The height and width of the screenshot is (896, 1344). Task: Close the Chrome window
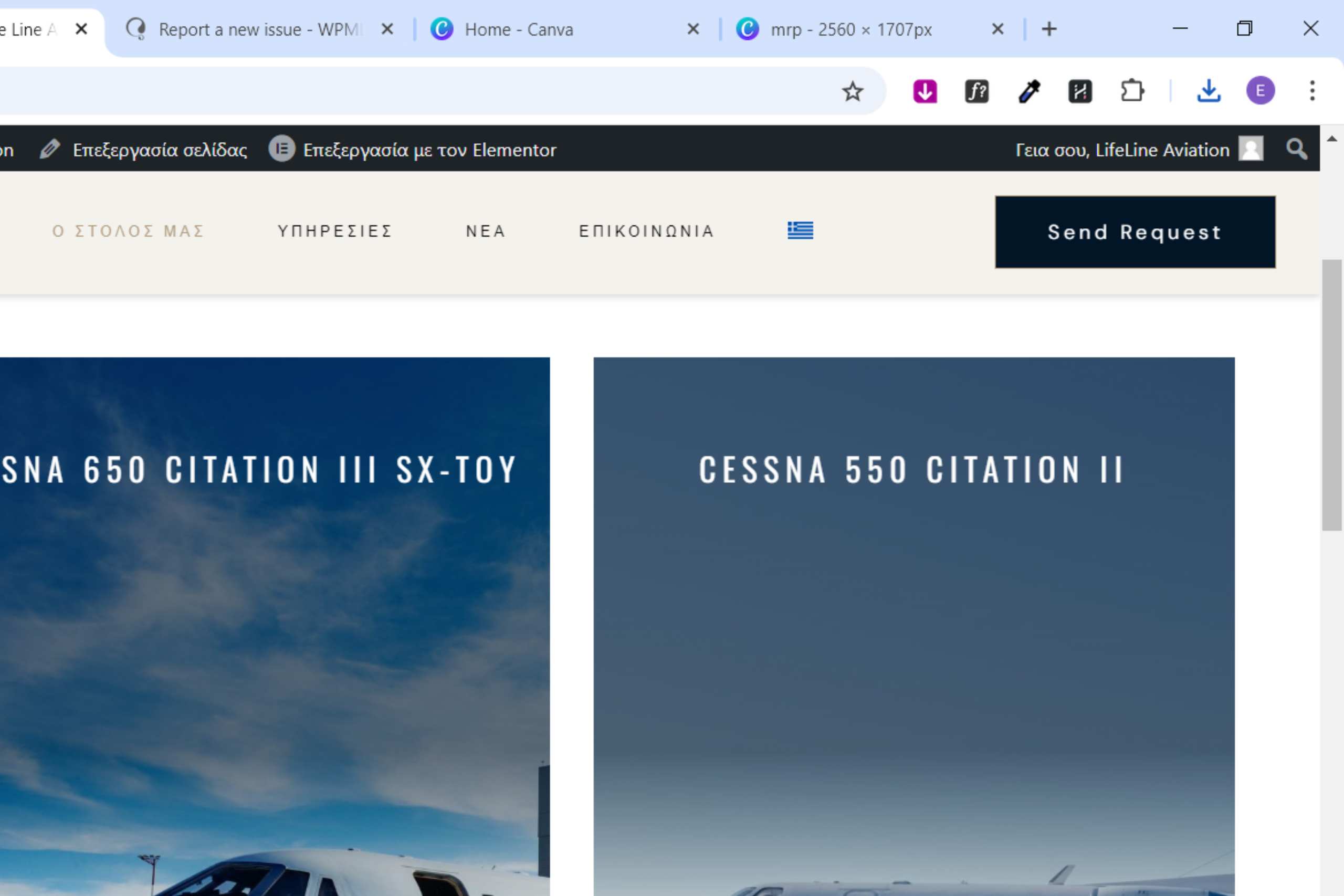pos(1311,28)
